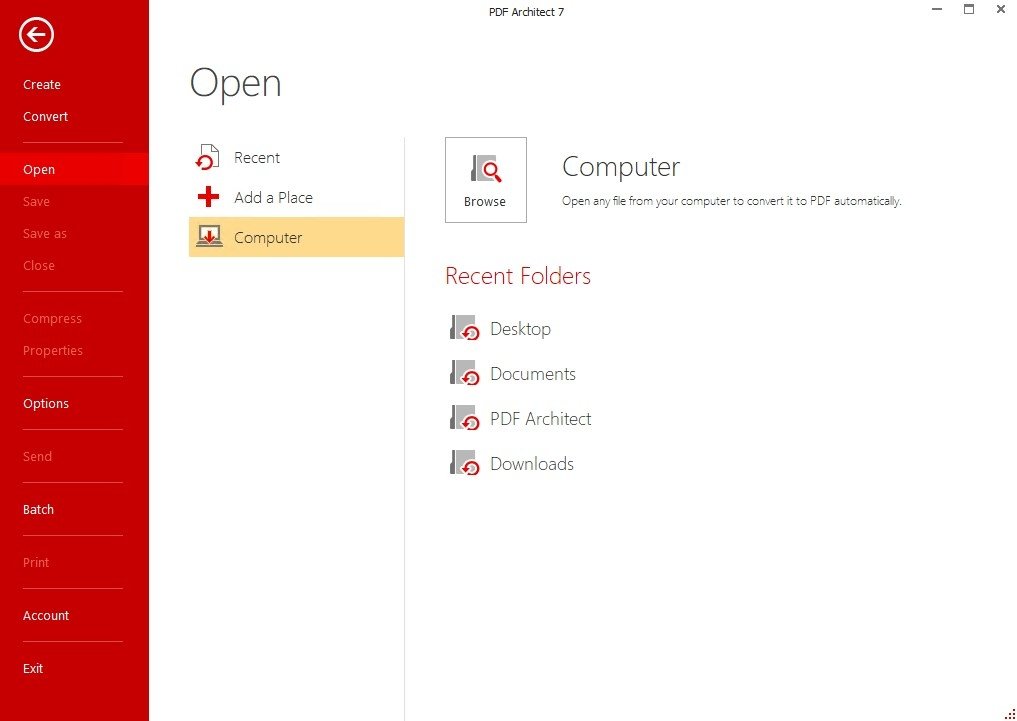
Task: Click Exit in the sidebar
Action: [x=33, y=668]
